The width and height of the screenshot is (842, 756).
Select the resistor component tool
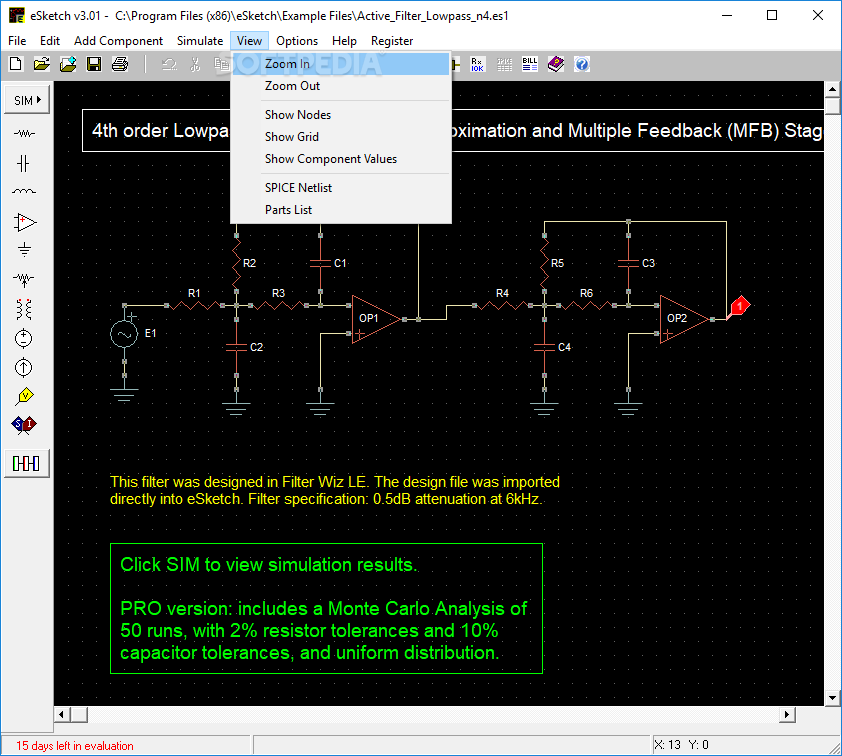(x=24, y=133)
